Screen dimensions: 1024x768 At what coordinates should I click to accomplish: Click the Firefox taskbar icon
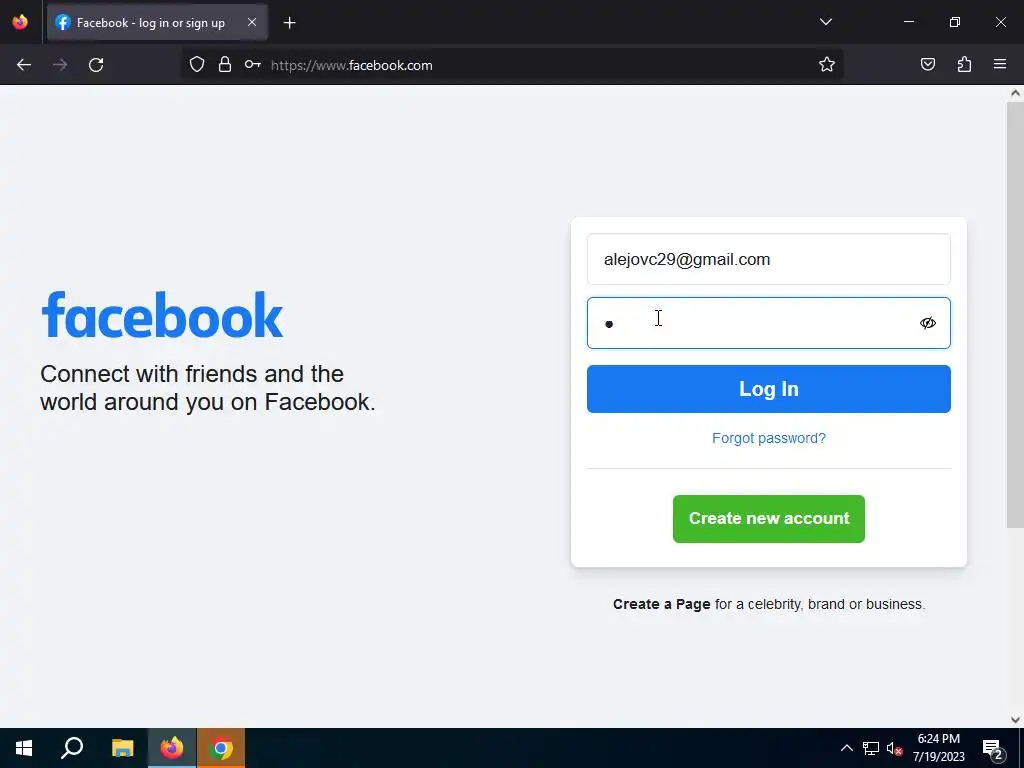point(172,748)
